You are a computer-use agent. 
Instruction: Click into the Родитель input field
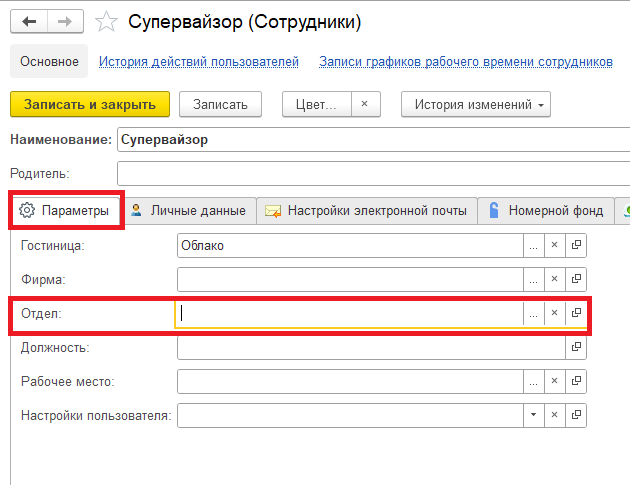374,173
